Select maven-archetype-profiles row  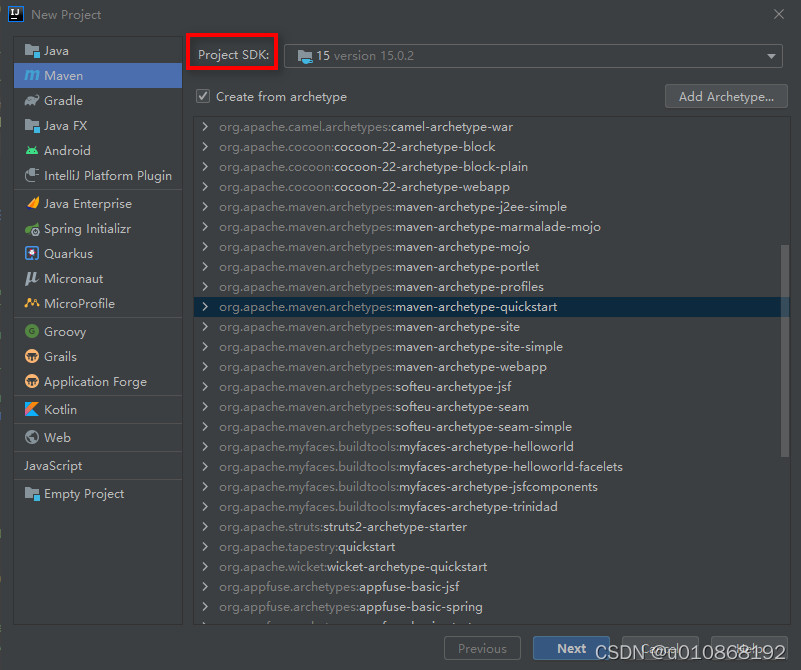[491, 286]
